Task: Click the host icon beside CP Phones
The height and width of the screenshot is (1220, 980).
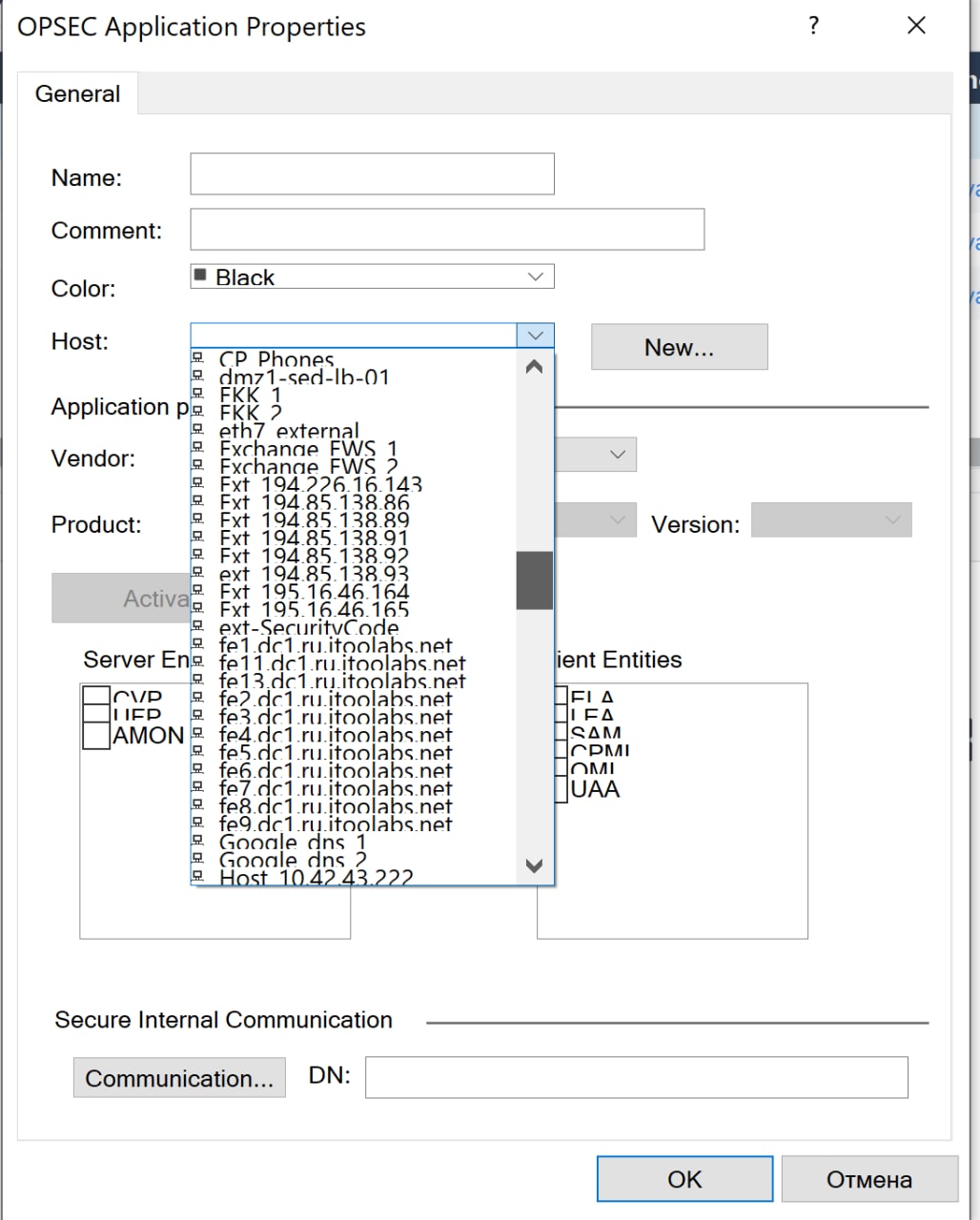Action: point(198,357)
